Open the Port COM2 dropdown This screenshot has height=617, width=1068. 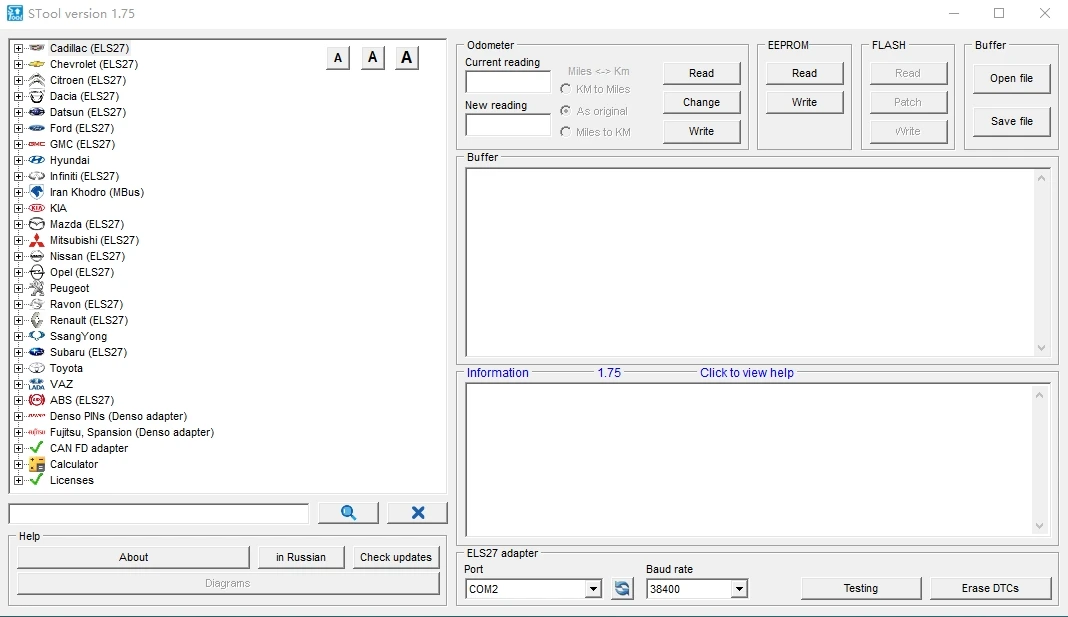593,589
